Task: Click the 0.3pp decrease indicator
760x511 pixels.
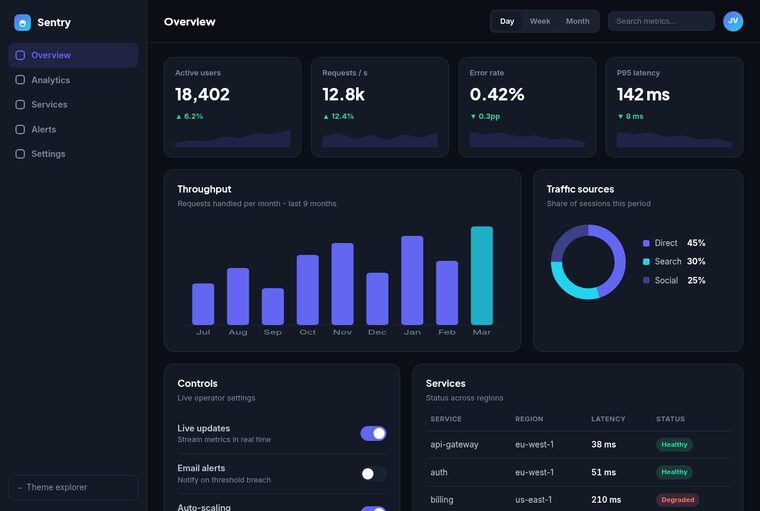Action: coord(485,116)
